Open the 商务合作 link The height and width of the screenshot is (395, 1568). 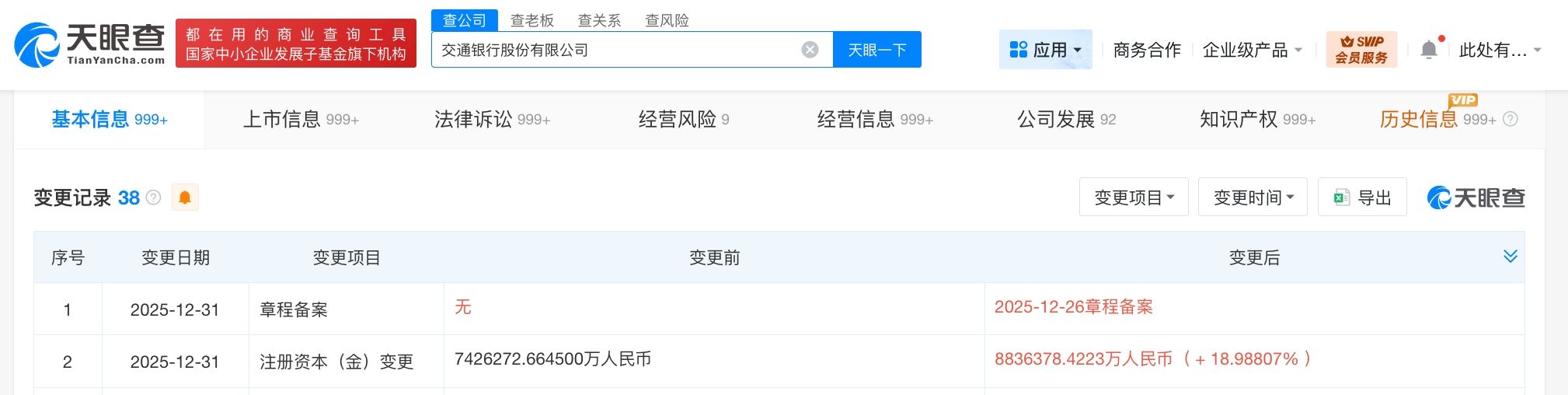click(x=1147, y=51)
